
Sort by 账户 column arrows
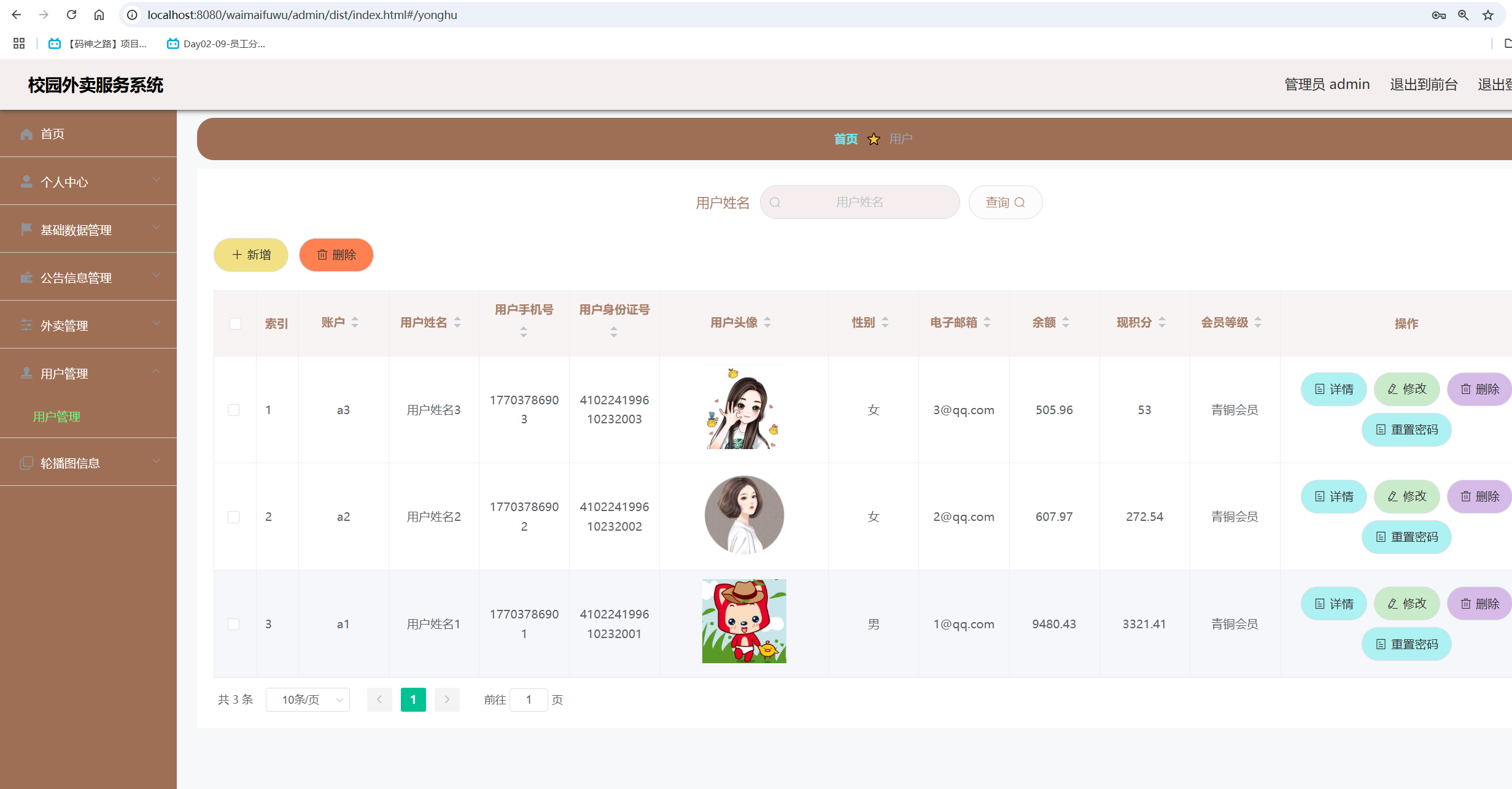click(355, 323)
